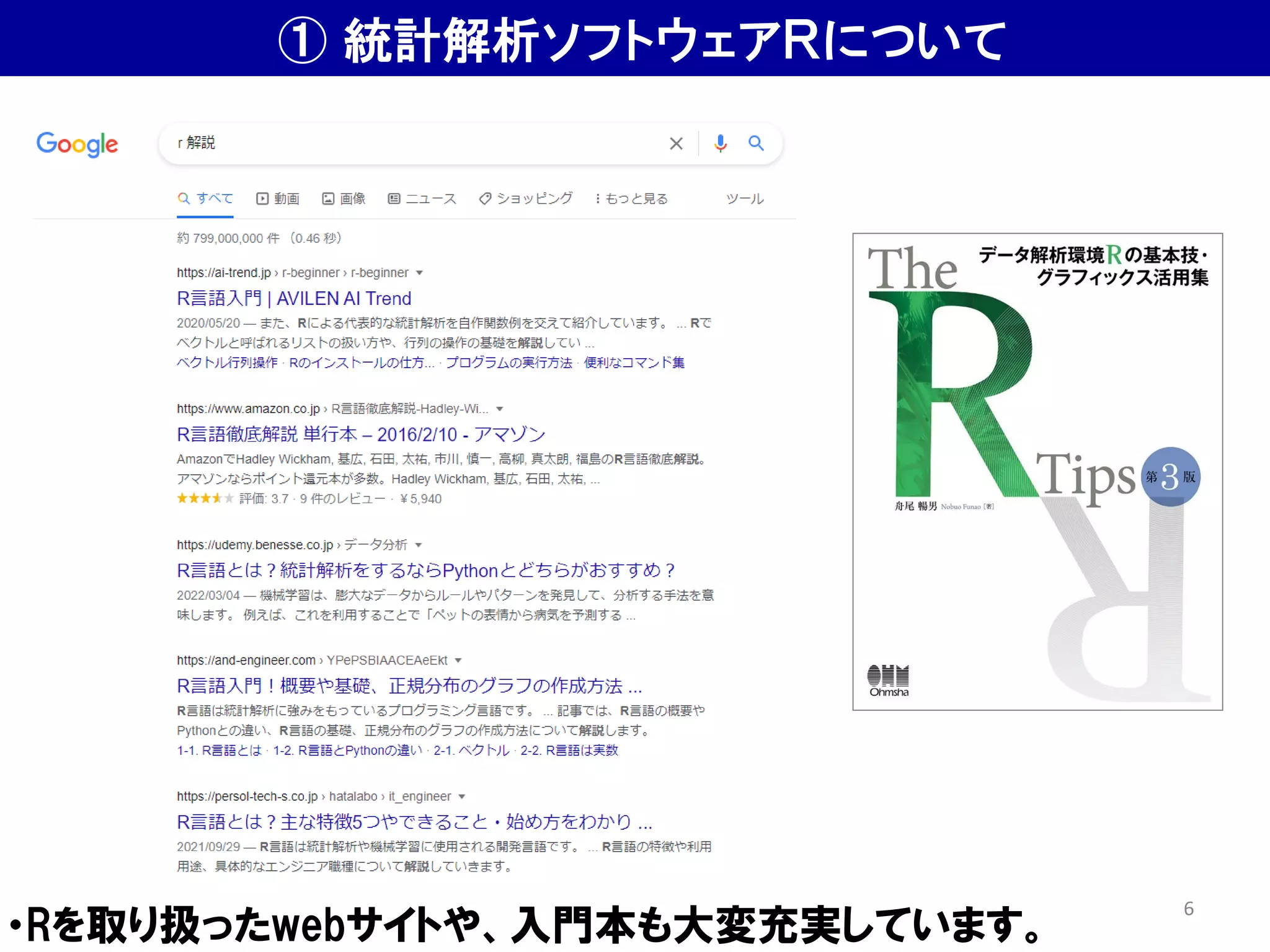This screenshot has width=1270, height=952.
Task: Click the blue magnifier search icon
Action: click(x=756, y=143)
